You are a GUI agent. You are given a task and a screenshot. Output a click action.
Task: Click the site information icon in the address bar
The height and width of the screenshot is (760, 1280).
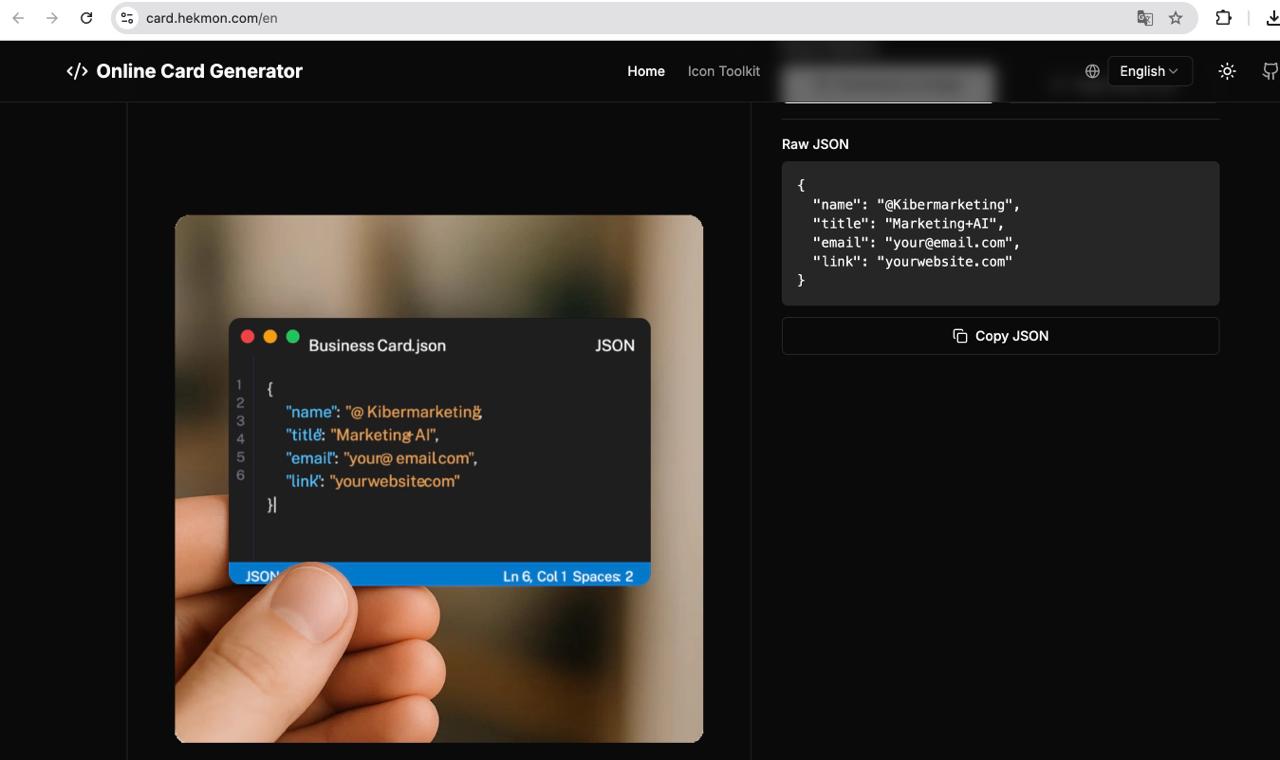pyautogui.click(x=127, y=17)
